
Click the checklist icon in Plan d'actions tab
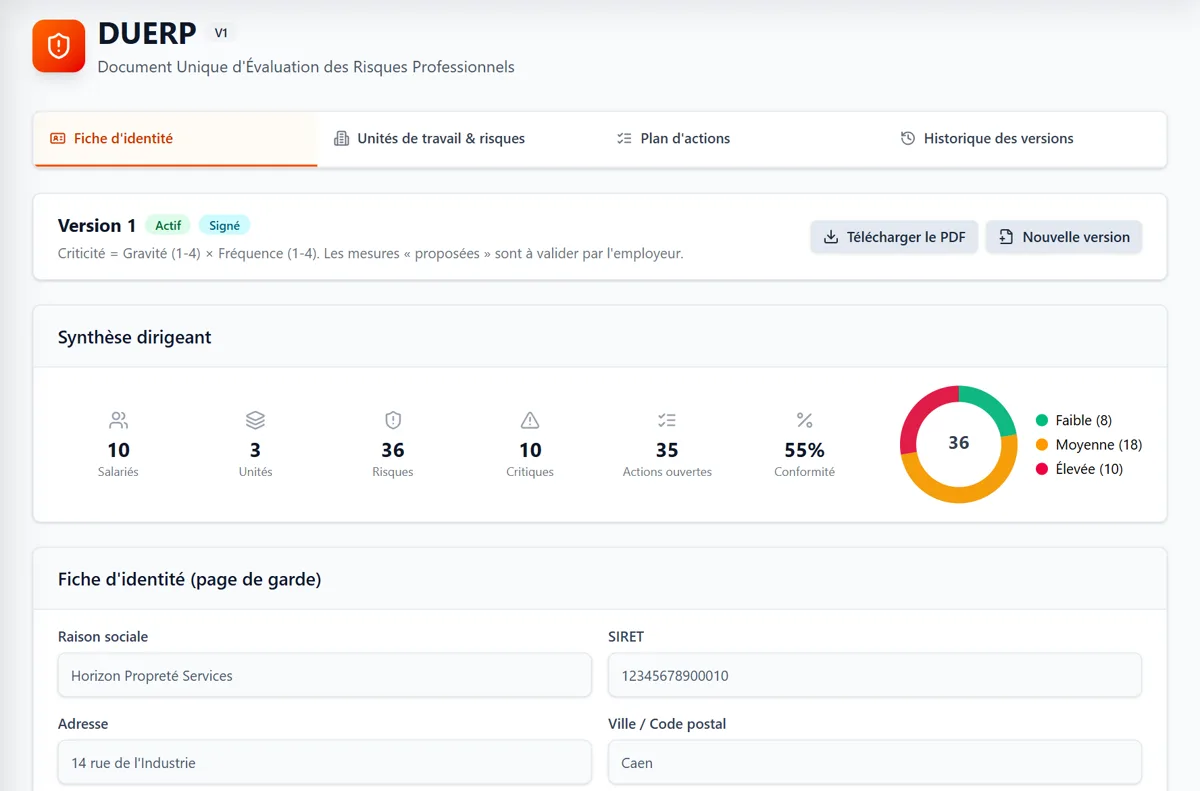coord(624,139)
